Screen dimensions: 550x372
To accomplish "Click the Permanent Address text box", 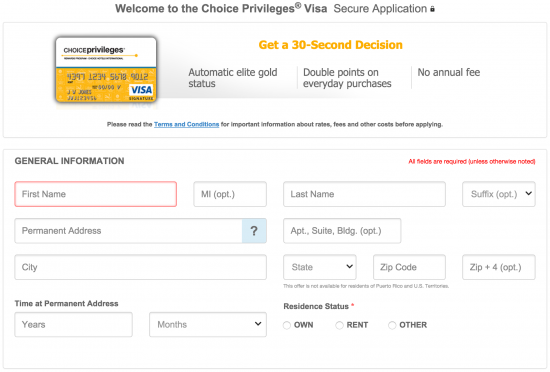I will click(128, 231).
